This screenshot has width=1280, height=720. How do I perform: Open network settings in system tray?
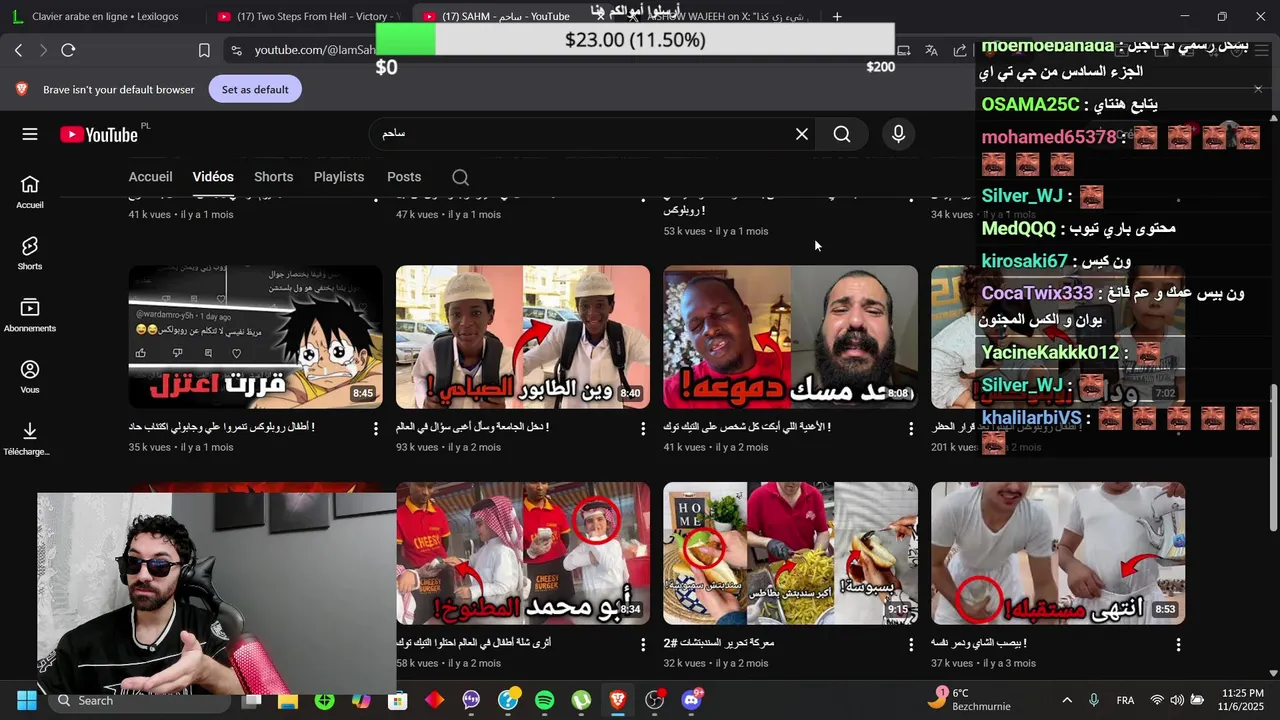[x=1157, y=700]
